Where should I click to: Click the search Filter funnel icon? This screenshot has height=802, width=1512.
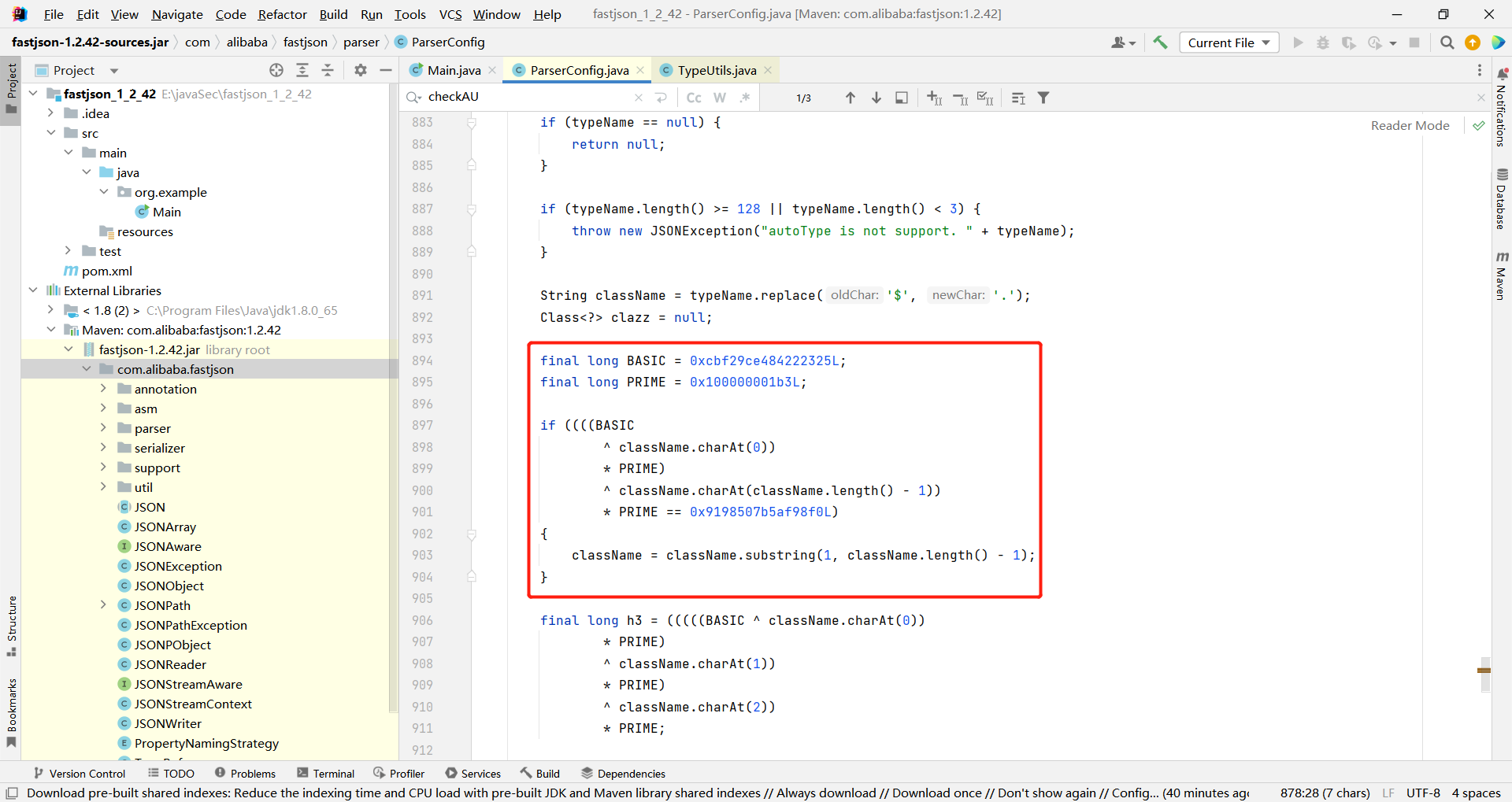(x=1043, y=98)
